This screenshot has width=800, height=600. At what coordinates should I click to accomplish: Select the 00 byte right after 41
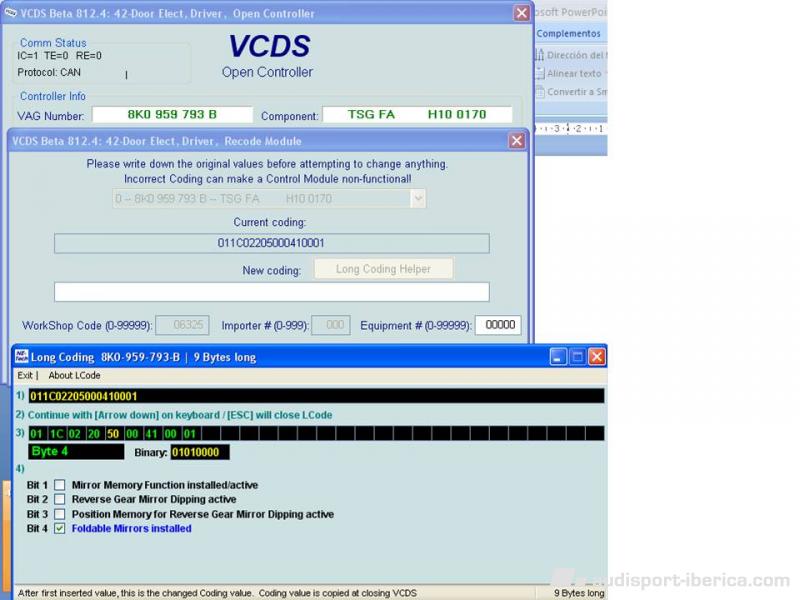pos(170,434)
